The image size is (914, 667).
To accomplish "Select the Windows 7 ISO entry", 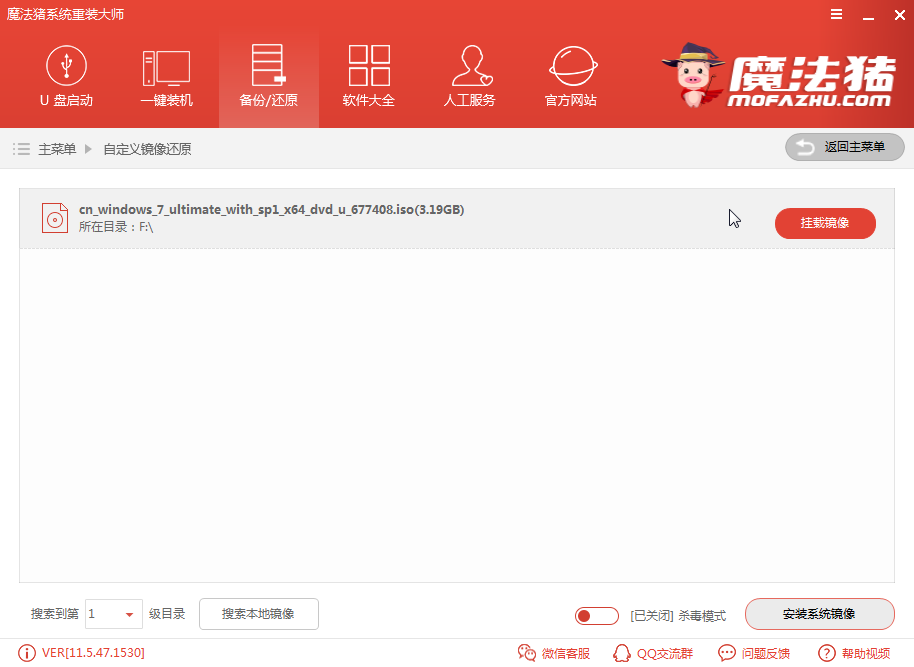I will [268, 210].
